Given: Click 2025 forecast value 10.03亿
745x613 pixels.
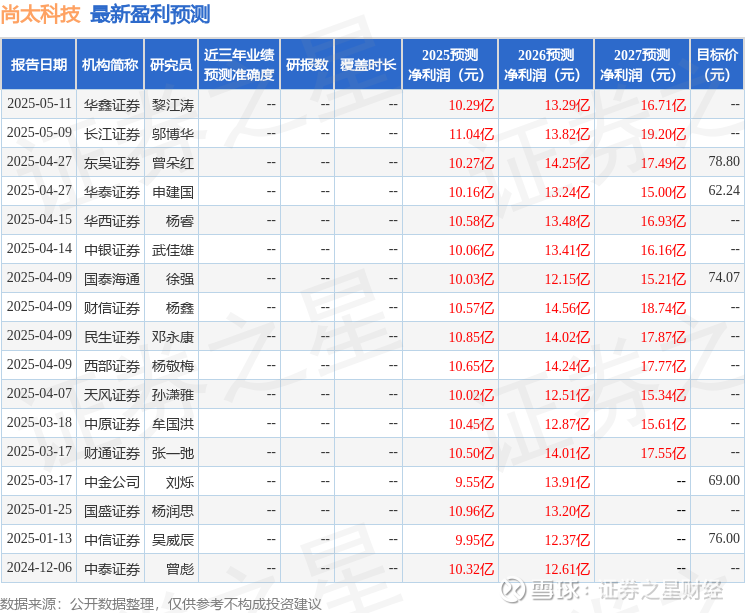Looking at the screenshot, I should [471, 279].
